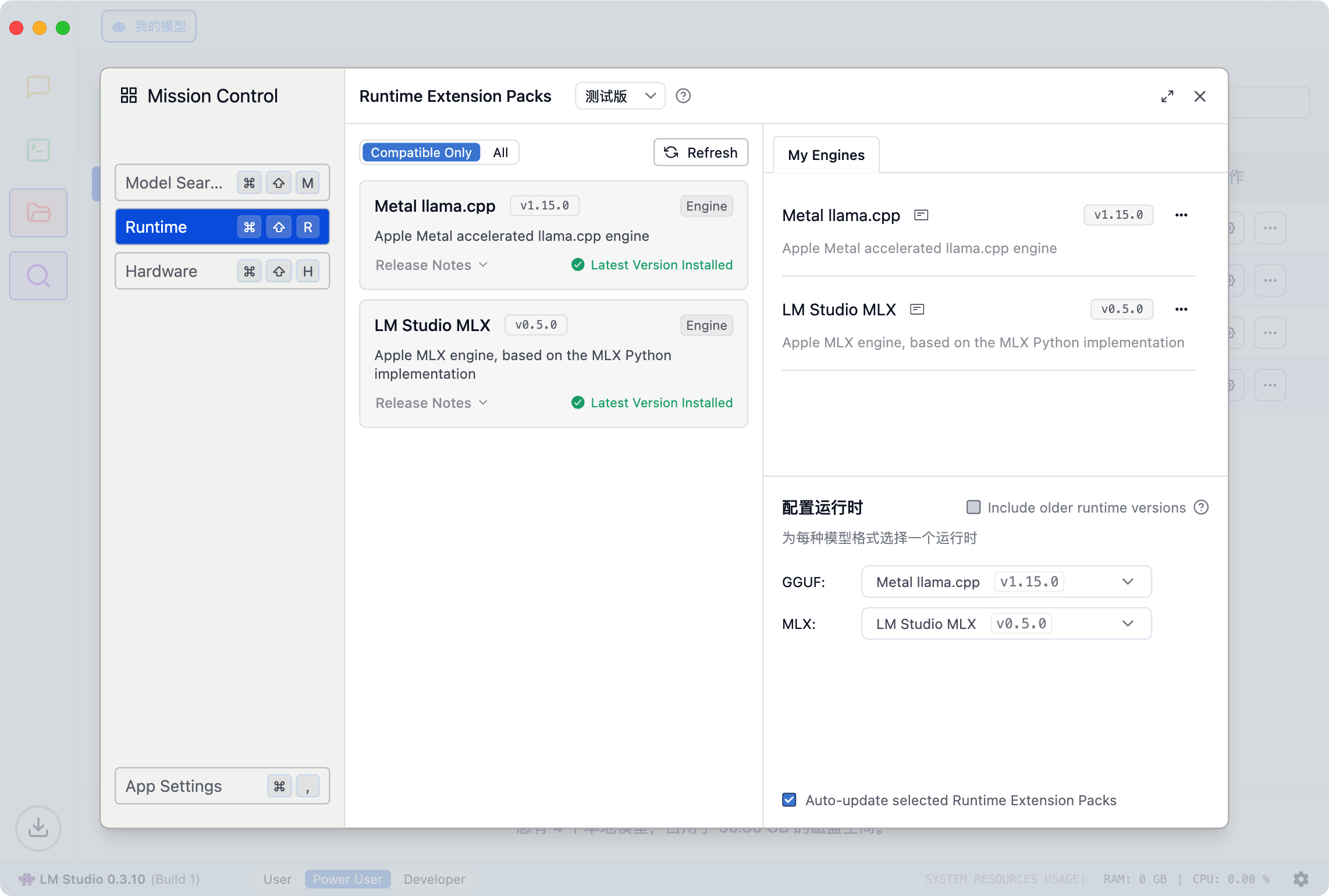Click the 我的模型 tab in the title bar
Image resolution: width=1329 pixels, height=896 pixels.
coord(149,26)
